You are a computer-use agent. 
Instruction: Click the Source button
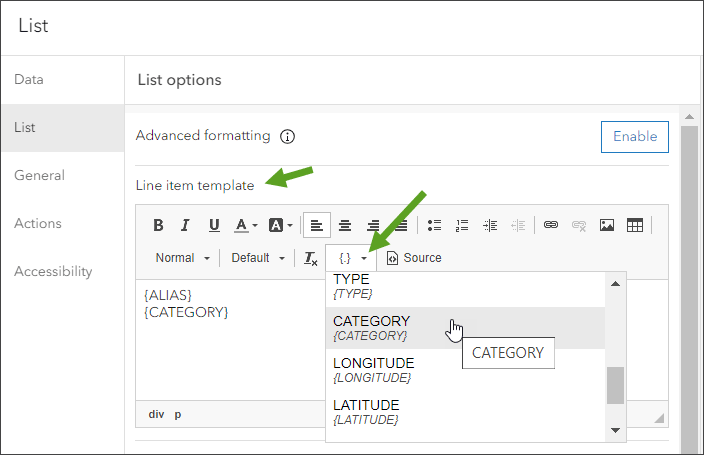pos(414,258)
